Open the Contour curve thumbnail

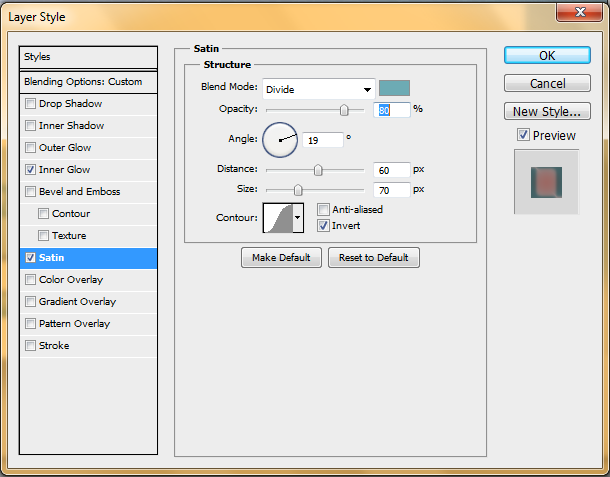(x=277, y=217)
